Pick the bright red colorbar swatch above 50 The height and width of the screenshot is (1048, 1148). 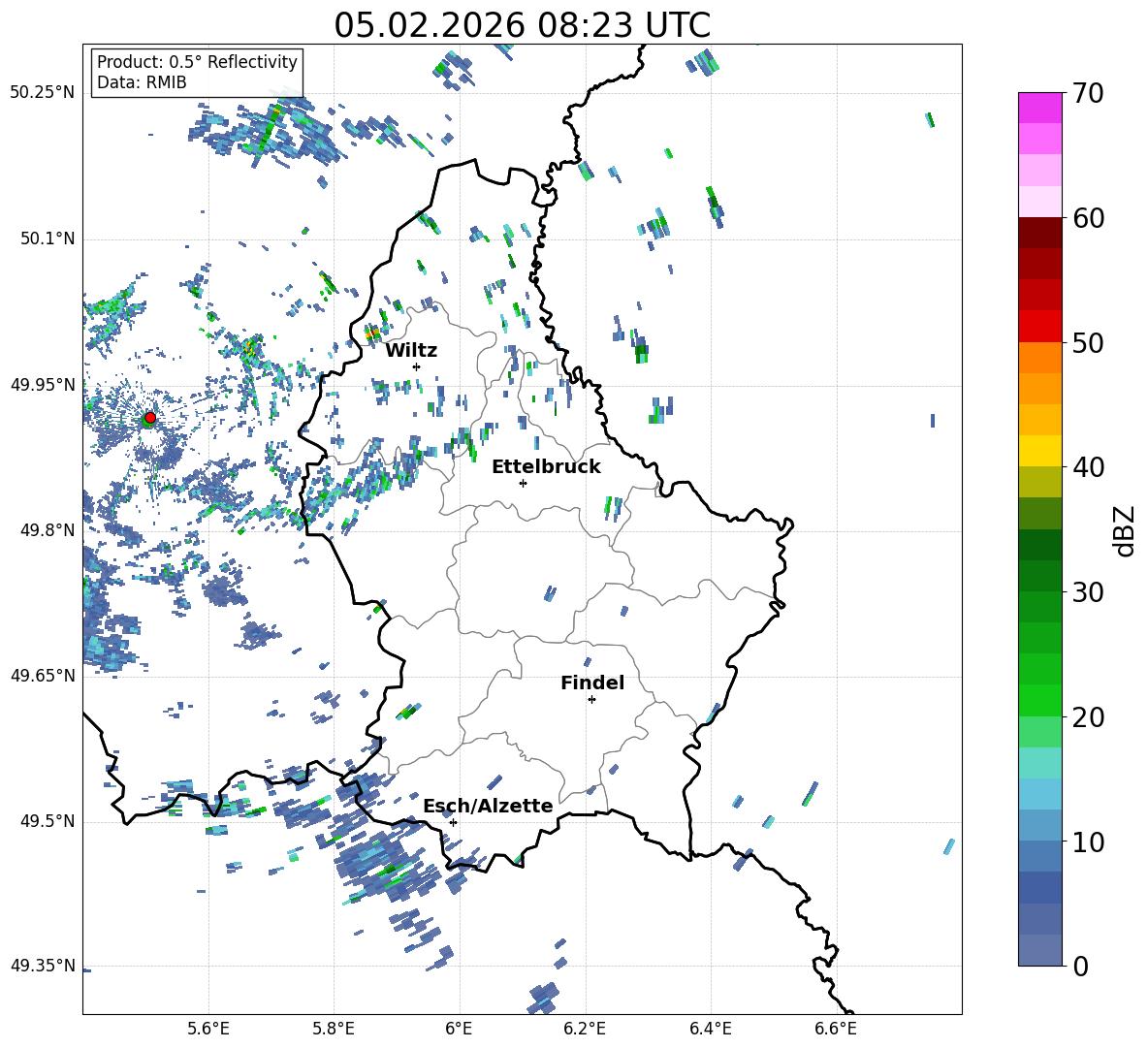click(x=1039, y=327)
